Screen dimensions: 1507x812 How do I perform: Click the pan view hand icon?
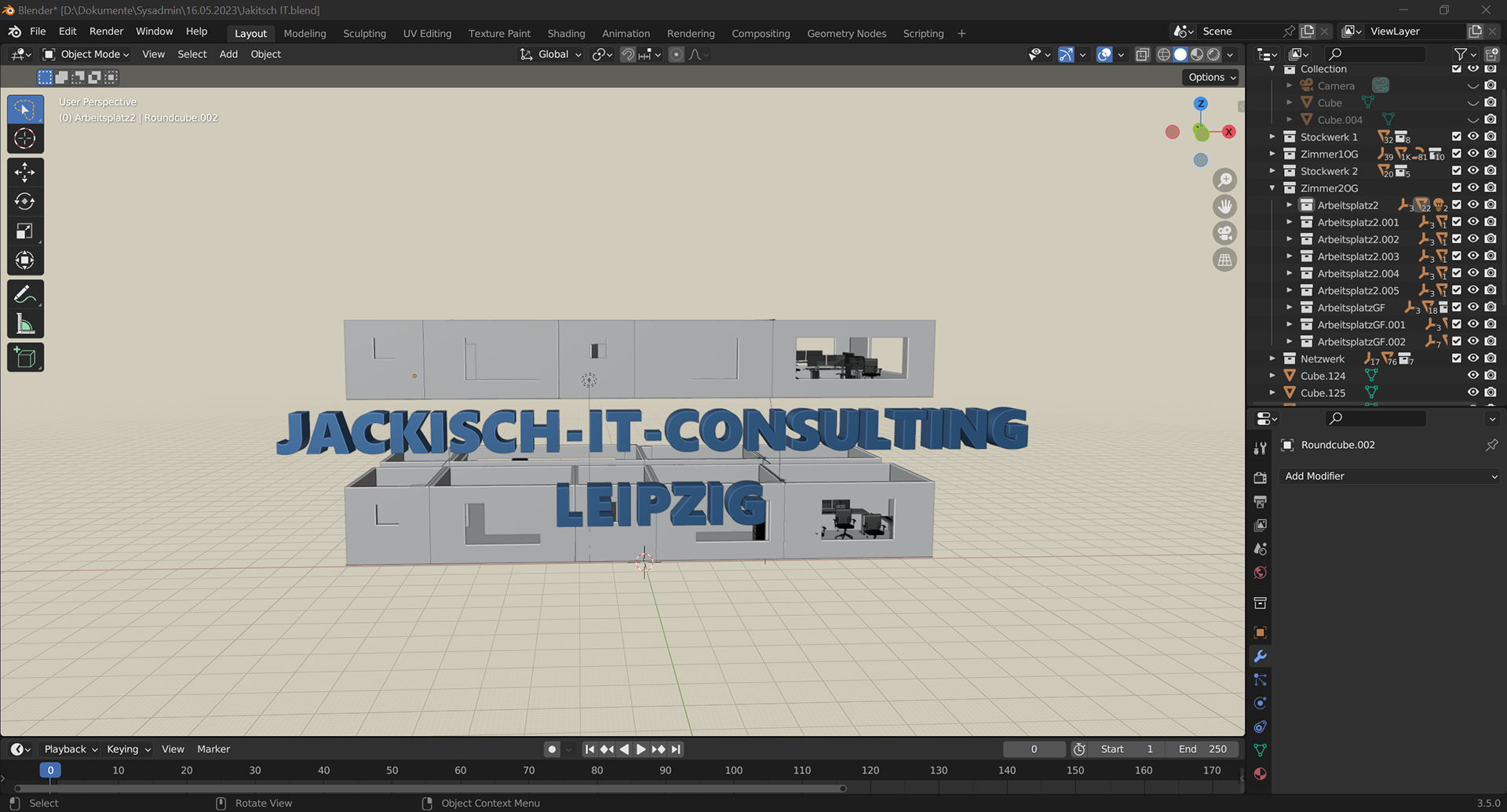point(1224,206)
